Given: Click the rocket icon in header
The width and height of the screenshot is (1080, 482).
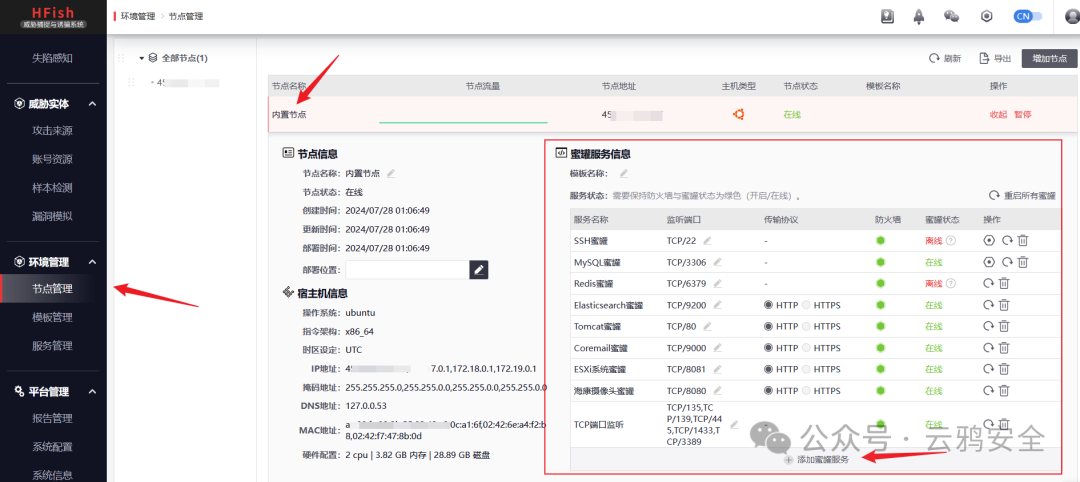Looking at the screenshot, I should point(919,17).
